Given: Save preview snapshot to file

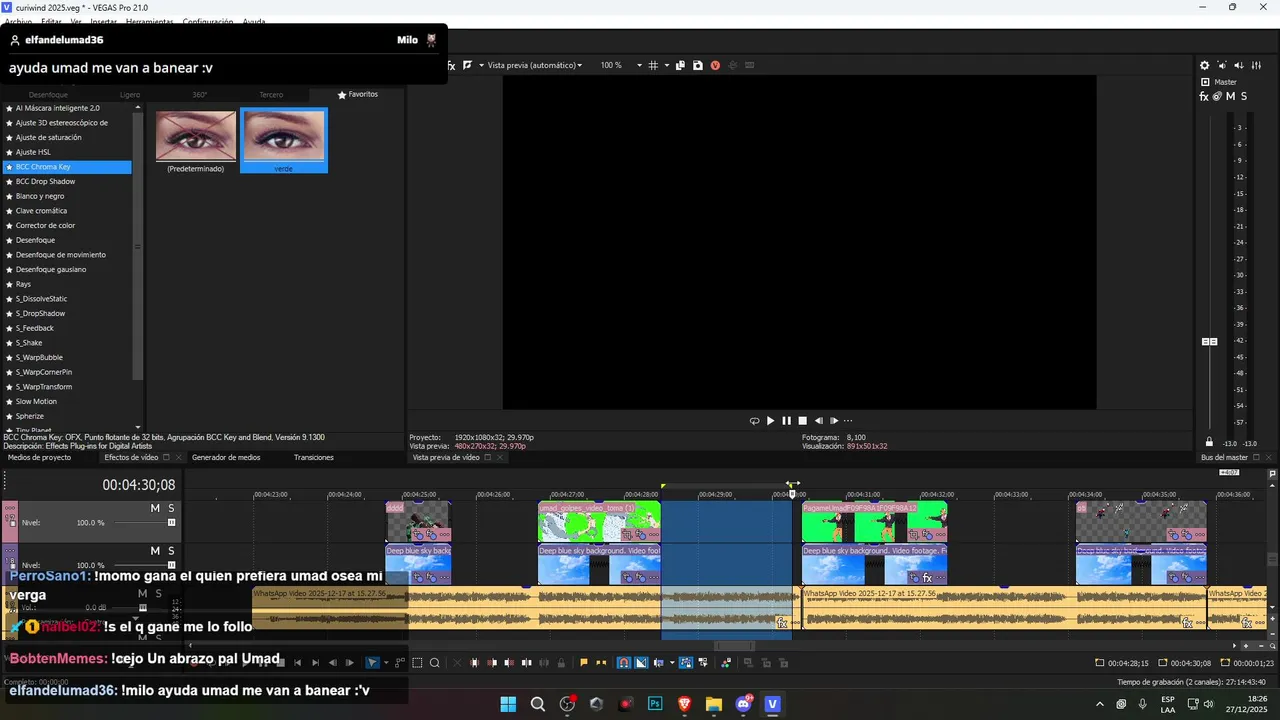Looking at the screenshot, I should coord(697,65).
